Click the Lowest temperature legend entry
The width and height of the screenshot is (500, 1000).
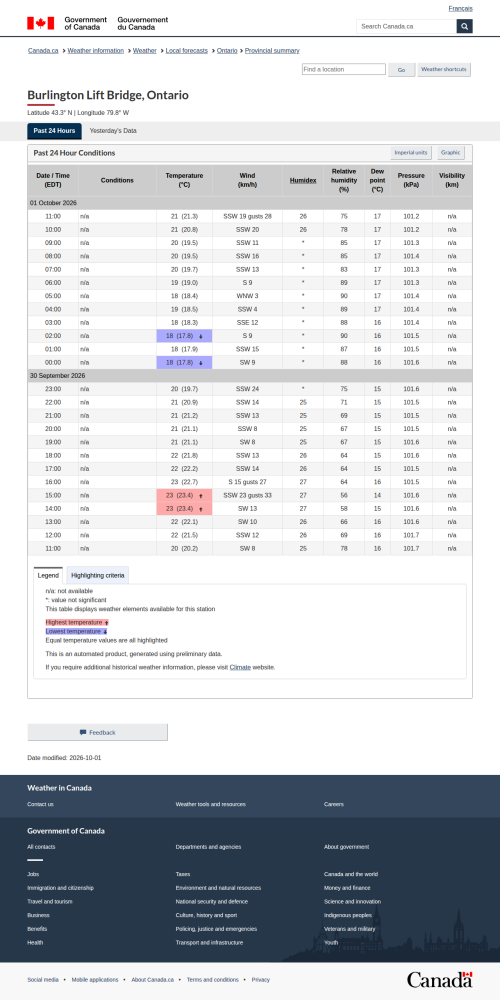[77, 631]
